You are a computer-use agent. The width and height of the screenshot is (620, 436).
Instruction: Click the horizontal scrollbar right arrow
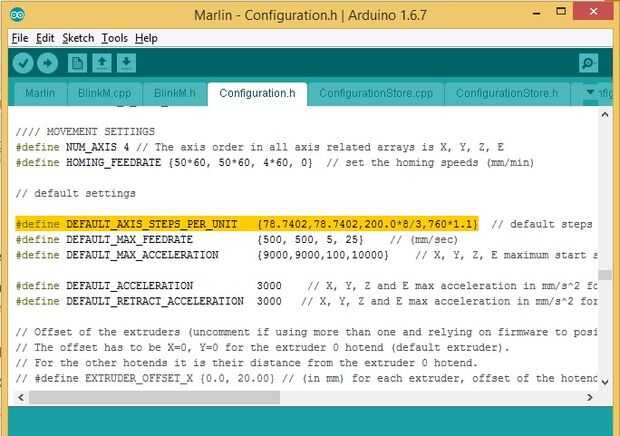(x=590, y=397)
